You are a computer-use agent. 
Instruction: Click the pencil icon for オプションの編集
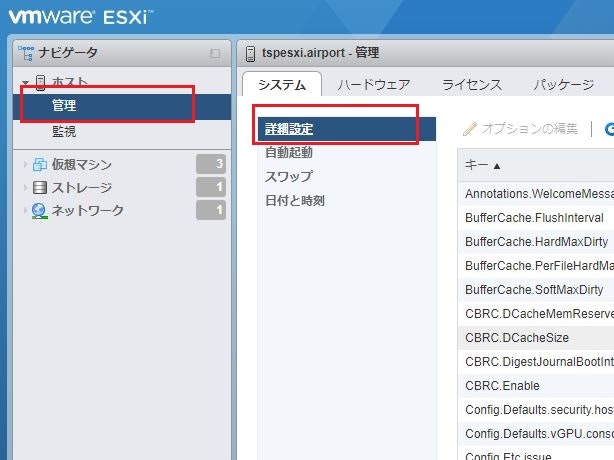coord(470,129)
